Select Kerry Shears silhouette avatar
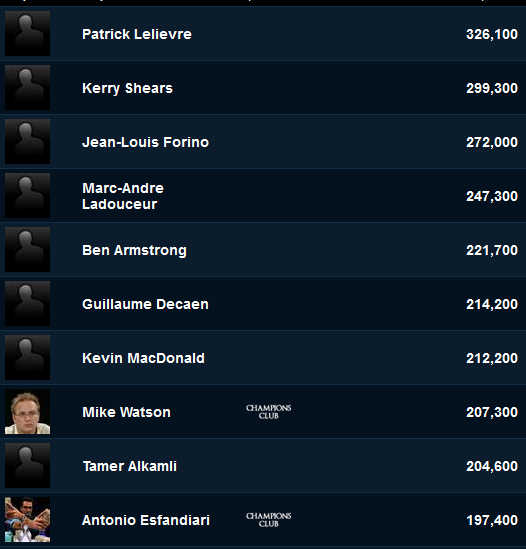The height and width of the screenshot is (549, 526). click(27, 88)
